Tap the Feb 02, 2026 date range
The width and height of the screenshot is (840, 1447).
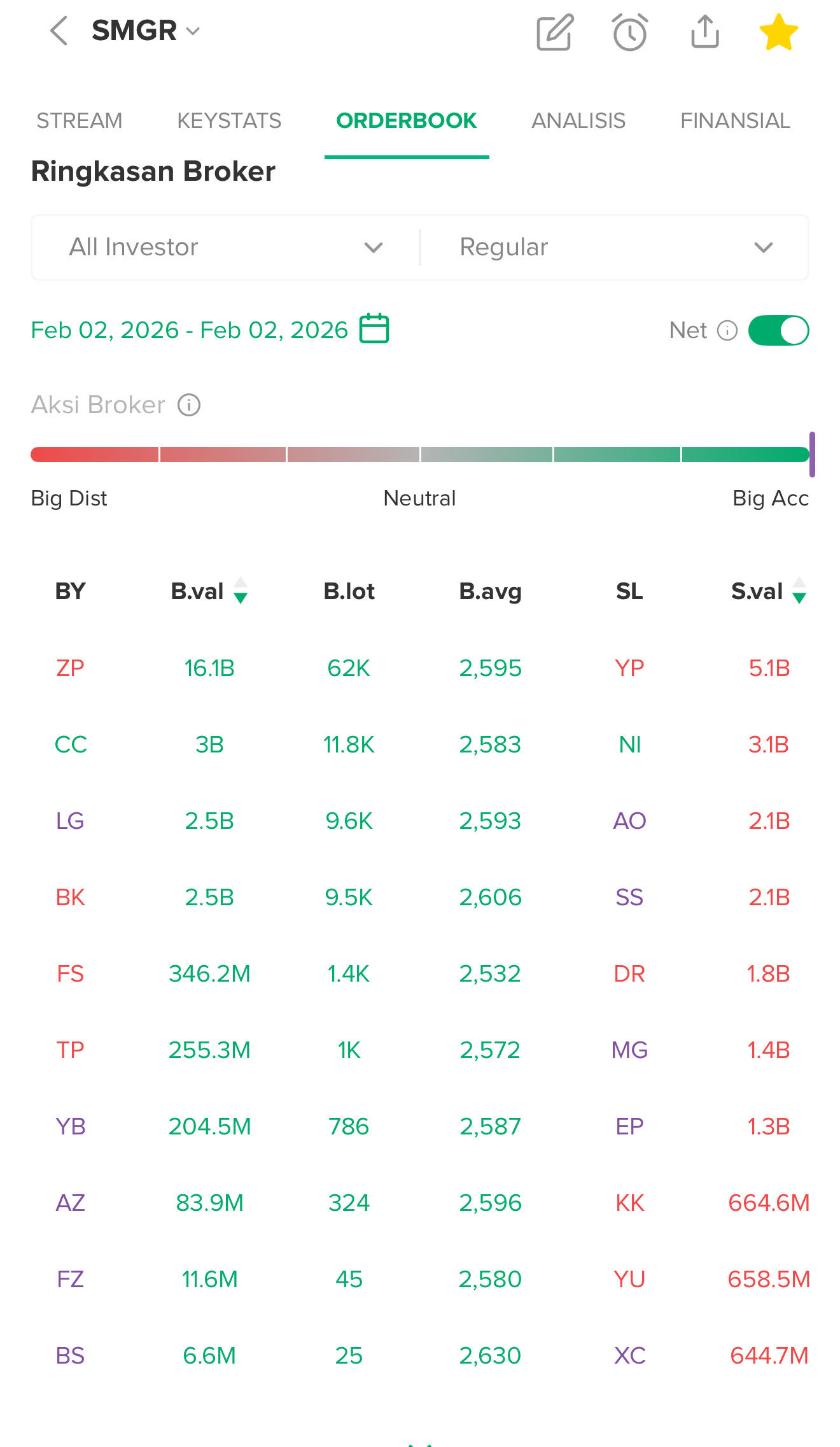189,330
